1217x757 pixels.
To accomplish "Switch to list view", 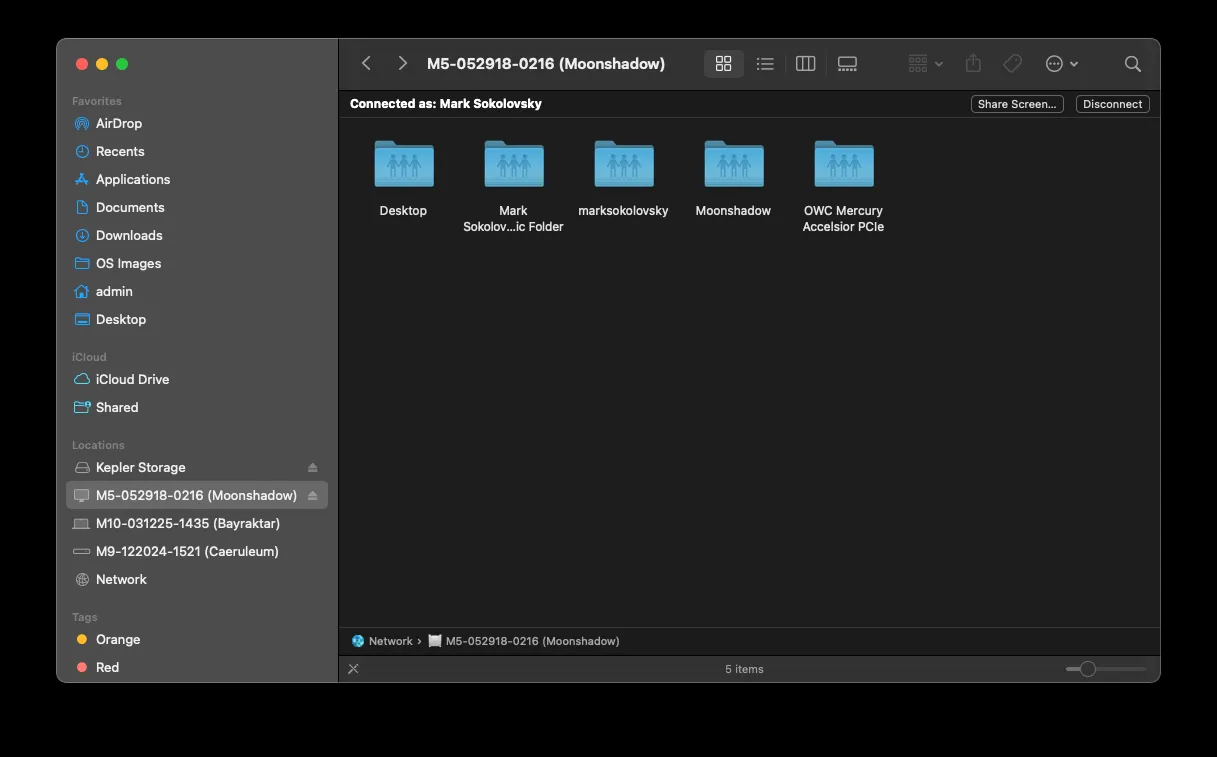I will click(764, 63).
